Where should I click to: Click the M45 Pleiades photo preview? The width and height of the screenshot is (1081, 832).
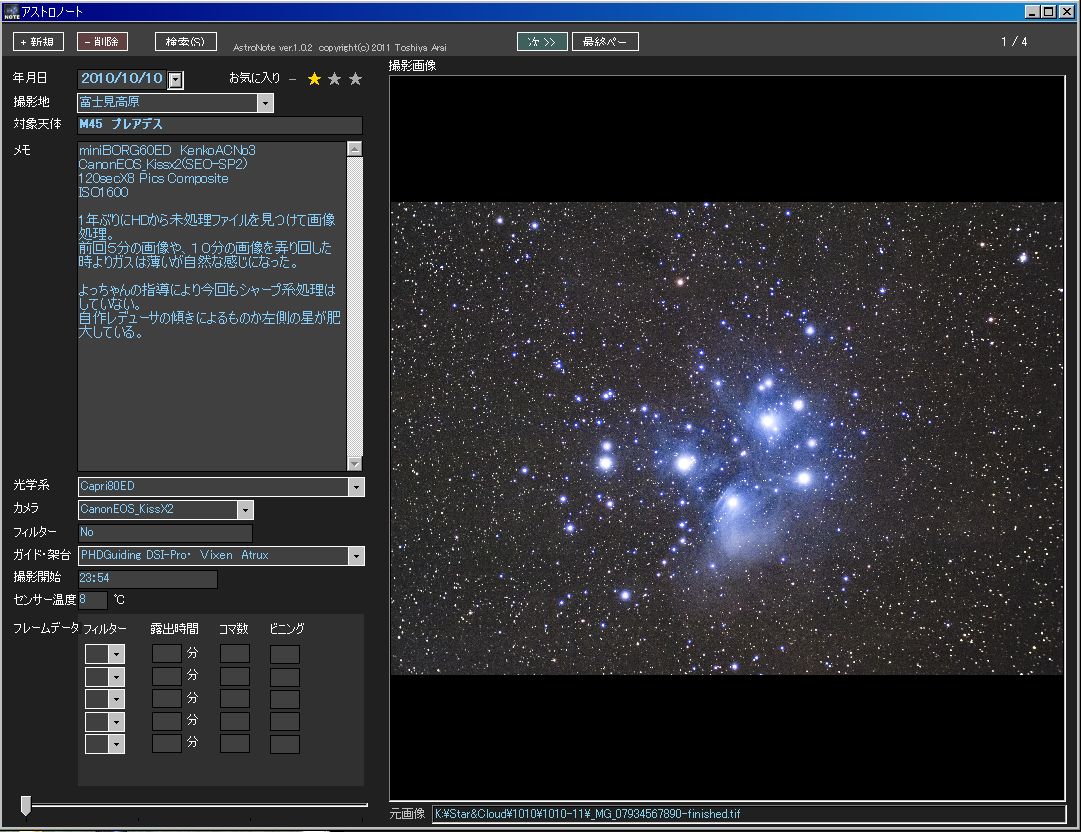727,438
